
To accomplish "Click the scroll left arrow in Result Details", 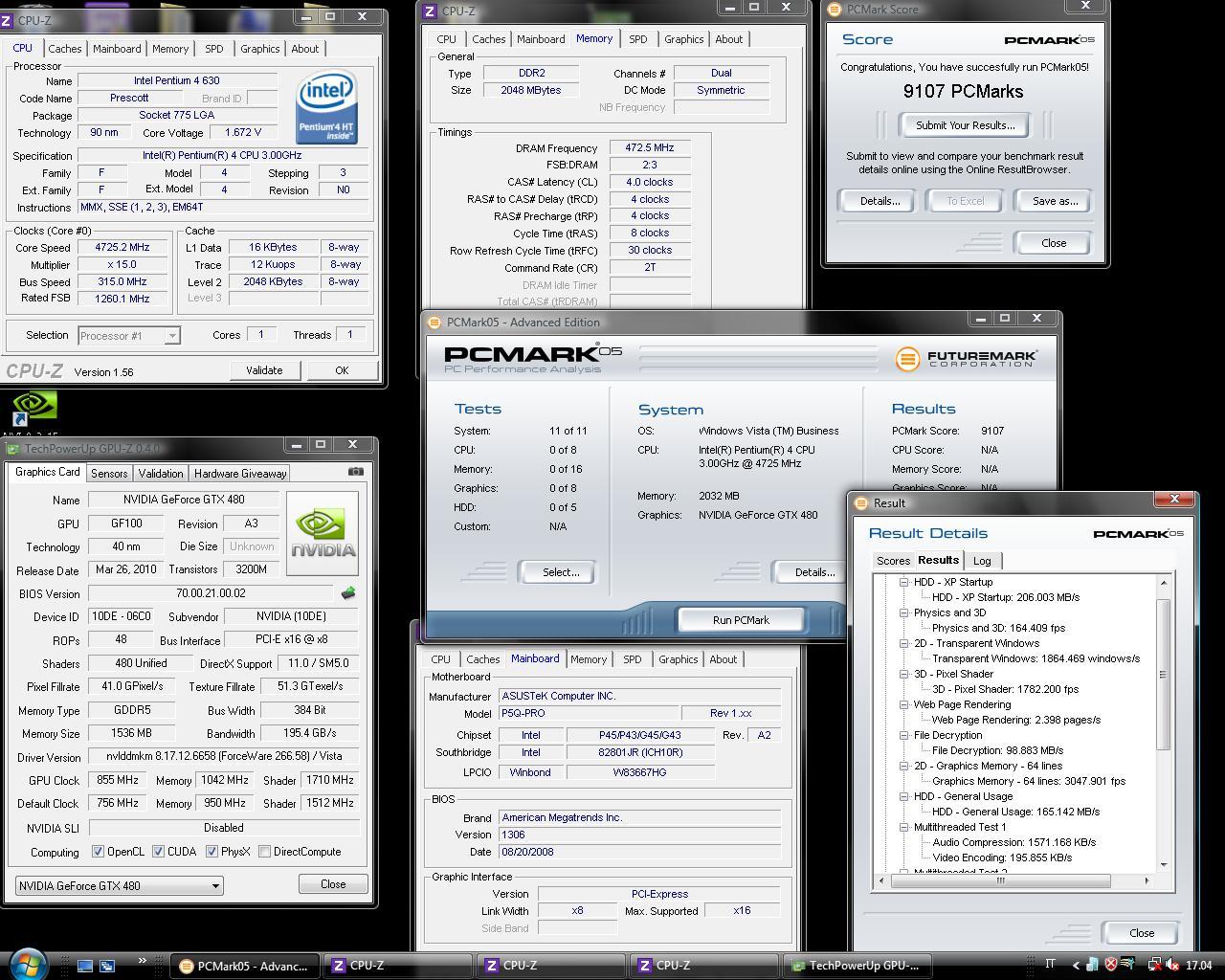I will (x=882, y=880).
